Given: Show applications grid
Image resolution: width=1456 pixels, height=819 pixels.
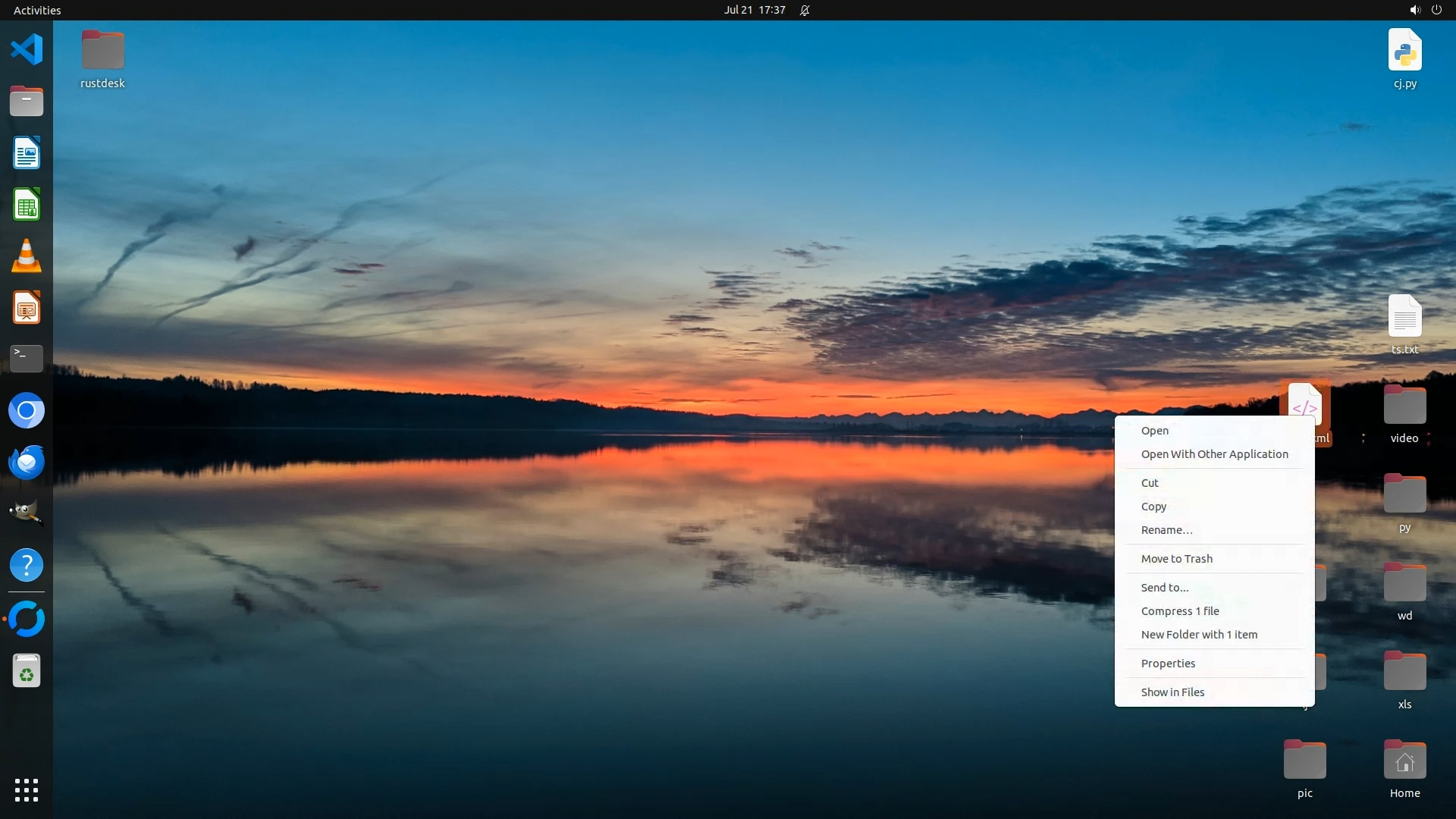Looking at the screenshot, I should tap(27, 789).
